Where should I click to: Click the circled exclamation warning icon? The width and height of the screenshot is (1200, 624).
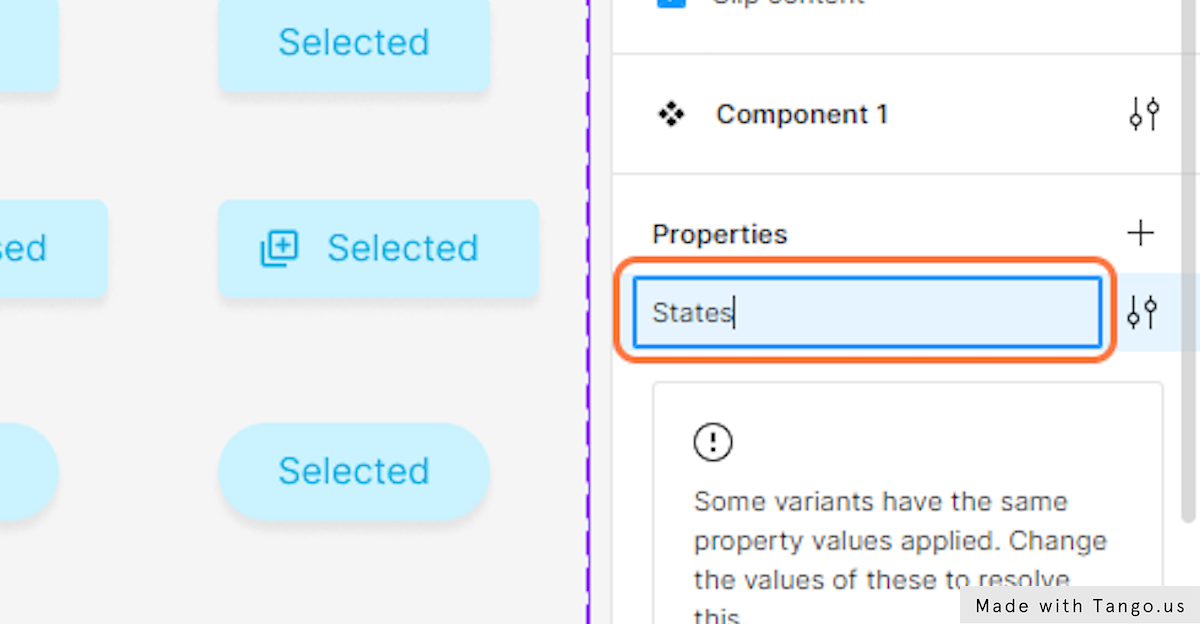click(x=713, y=441)
